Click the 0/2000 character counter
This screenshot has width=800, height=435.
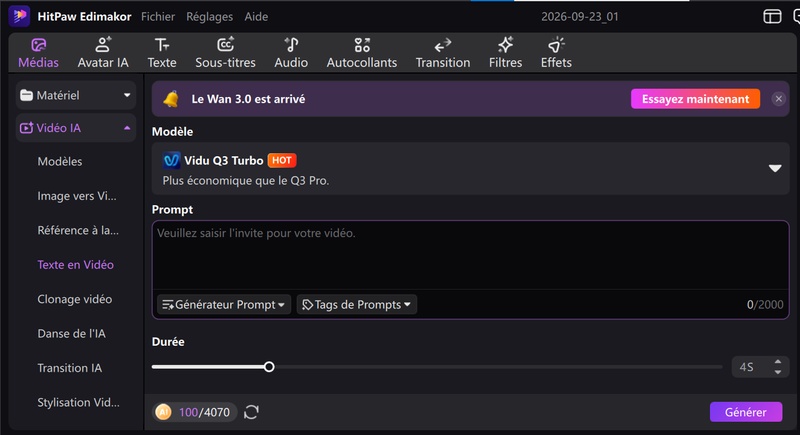click(x=765, y=304)
